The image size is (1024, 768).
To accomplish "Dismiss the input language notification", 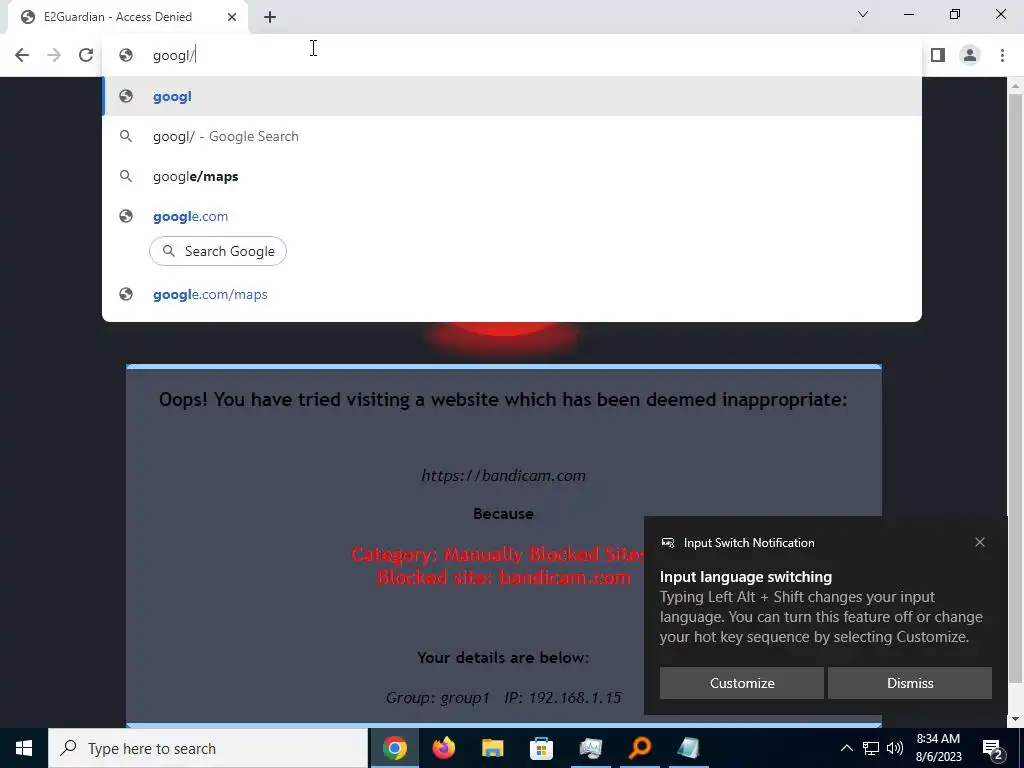I will tap(910, 683).
